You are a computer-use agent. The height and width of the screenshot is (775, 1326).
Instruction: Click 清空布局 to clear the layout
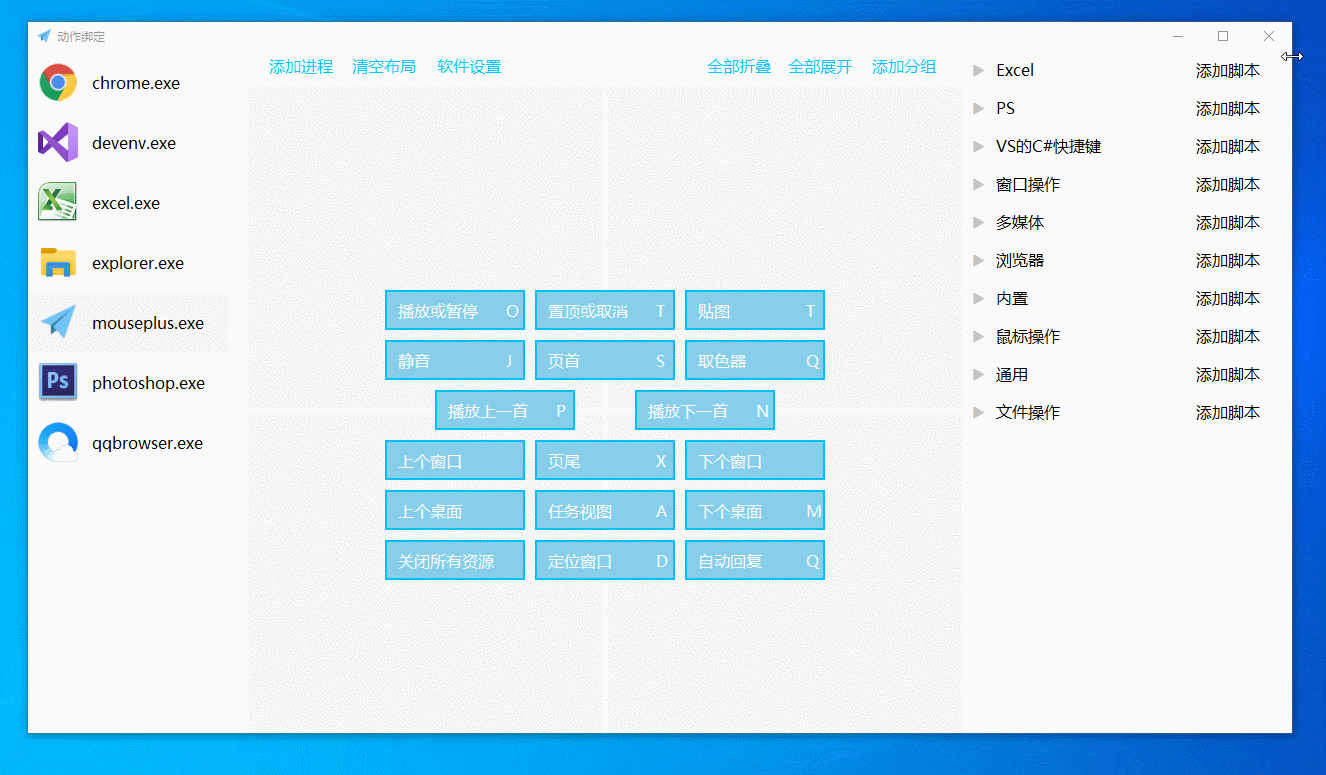click(384, 66)
